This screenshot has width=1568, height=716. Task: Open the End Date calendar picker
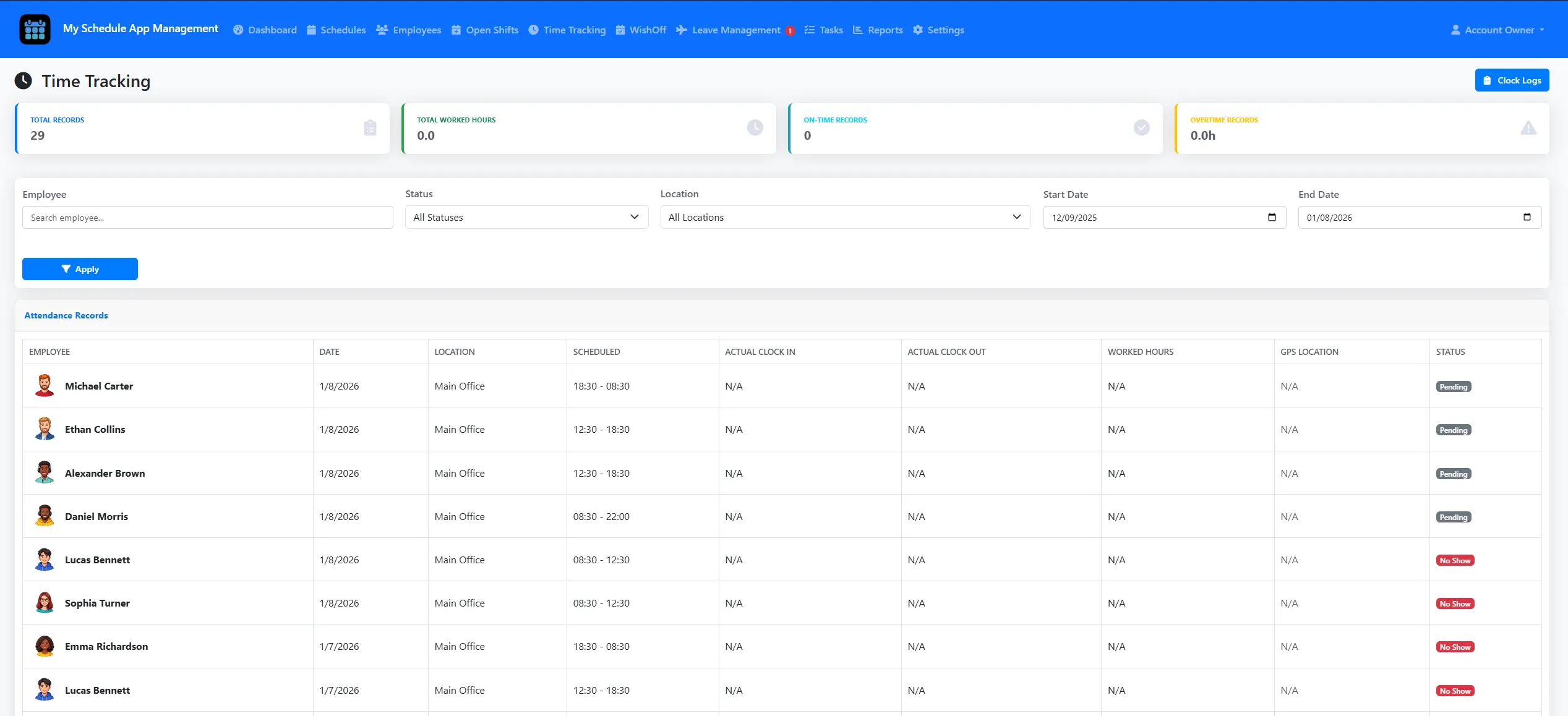[1527, 217]
